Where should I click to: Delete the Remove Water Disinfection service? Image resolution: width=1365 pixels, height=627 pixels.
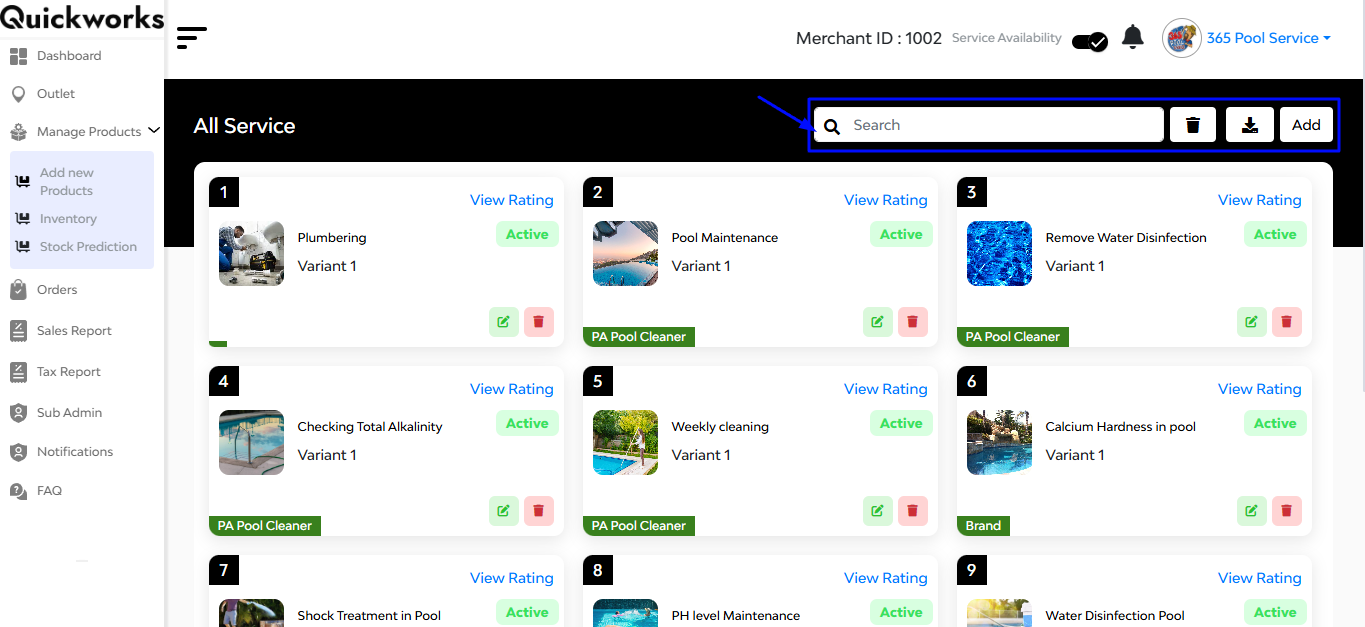point(1287,322)
